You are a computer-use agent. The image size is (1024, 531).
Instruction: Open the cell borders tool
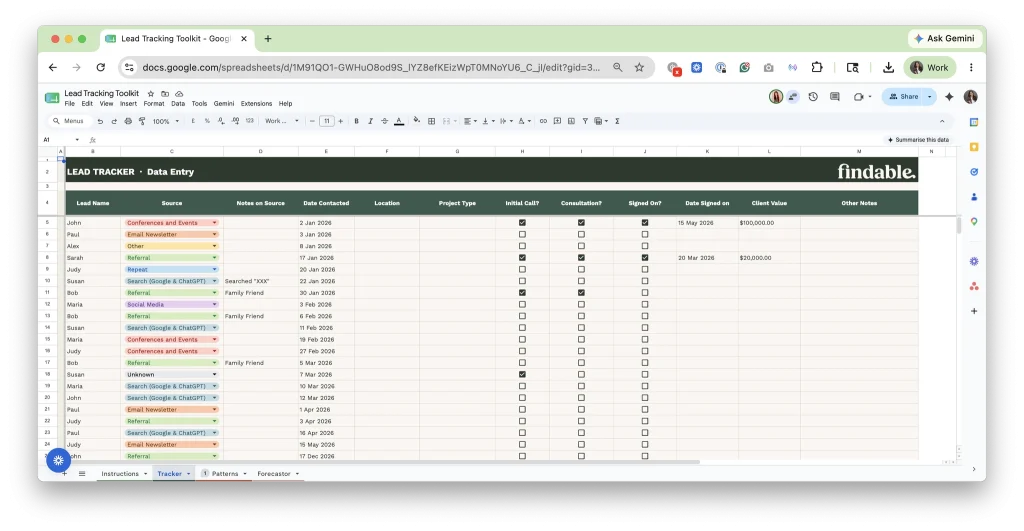[431, 121]
